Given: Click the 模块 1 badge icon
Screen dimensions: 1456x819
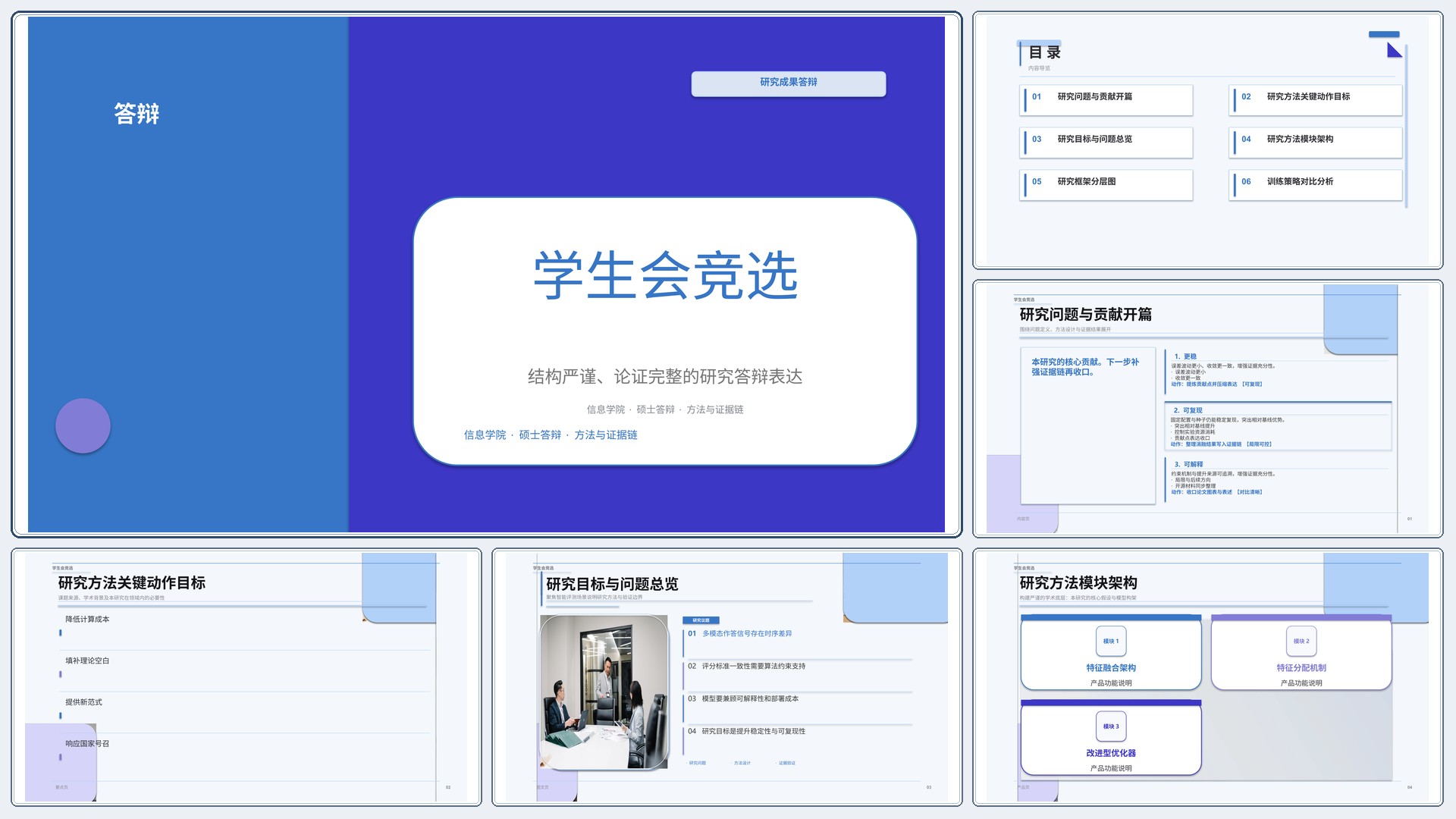Looking at the screenshot, I should coord(1111,642).
